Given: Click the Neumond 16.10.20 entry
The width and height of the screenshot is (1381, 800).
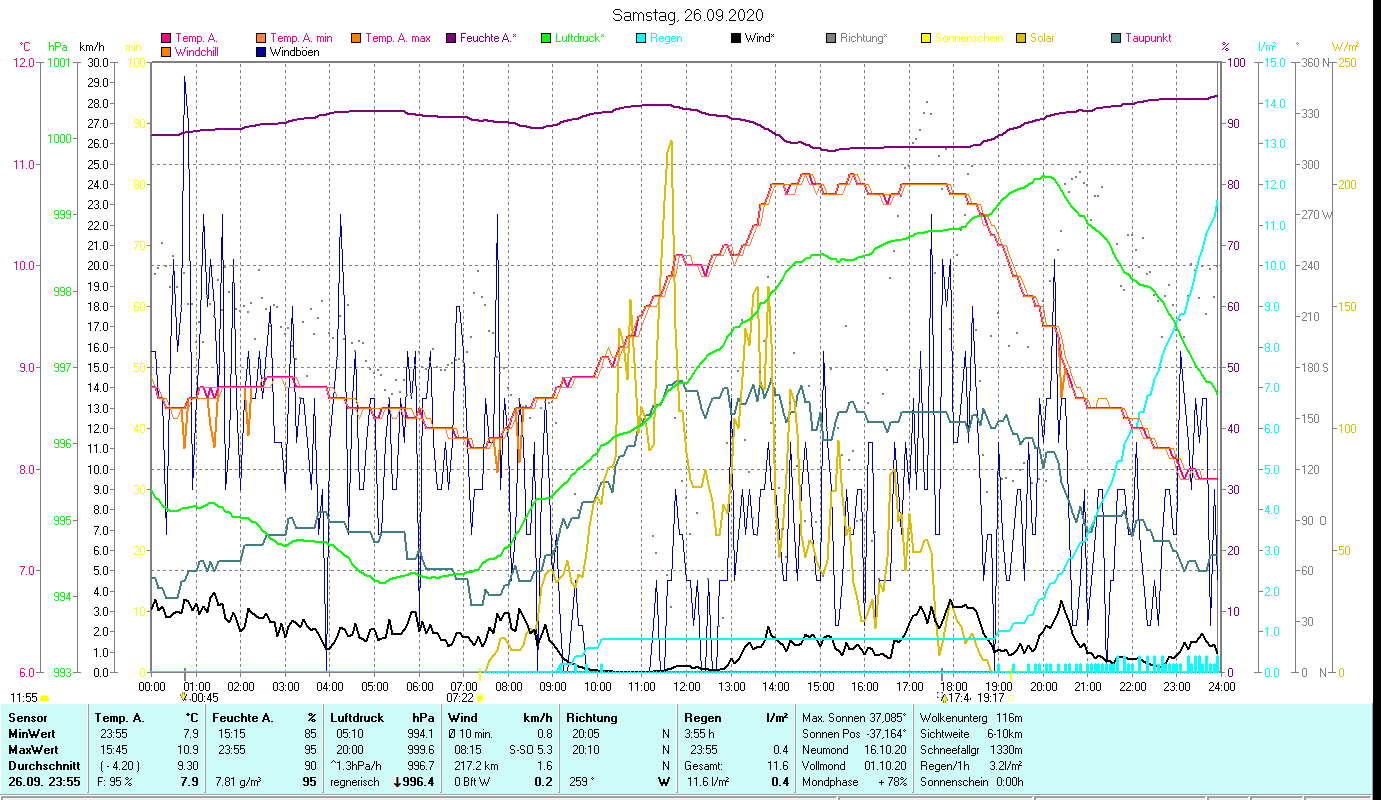Looking at the screenshot, I should click(x=854, y=750).
